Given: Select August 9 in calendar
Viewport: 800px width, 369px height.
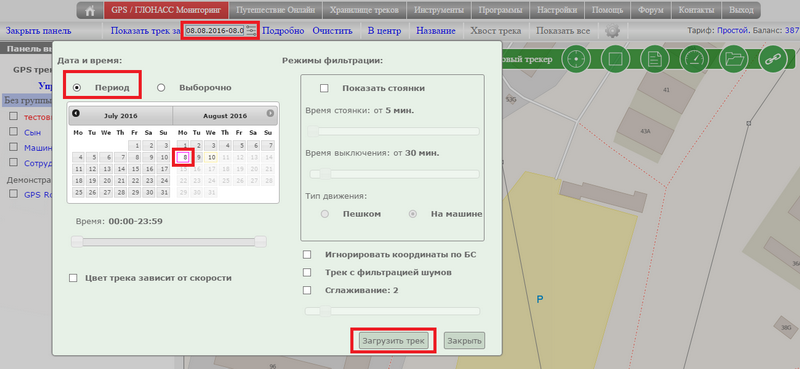Looking at the screenshot, I should [198, 157].
